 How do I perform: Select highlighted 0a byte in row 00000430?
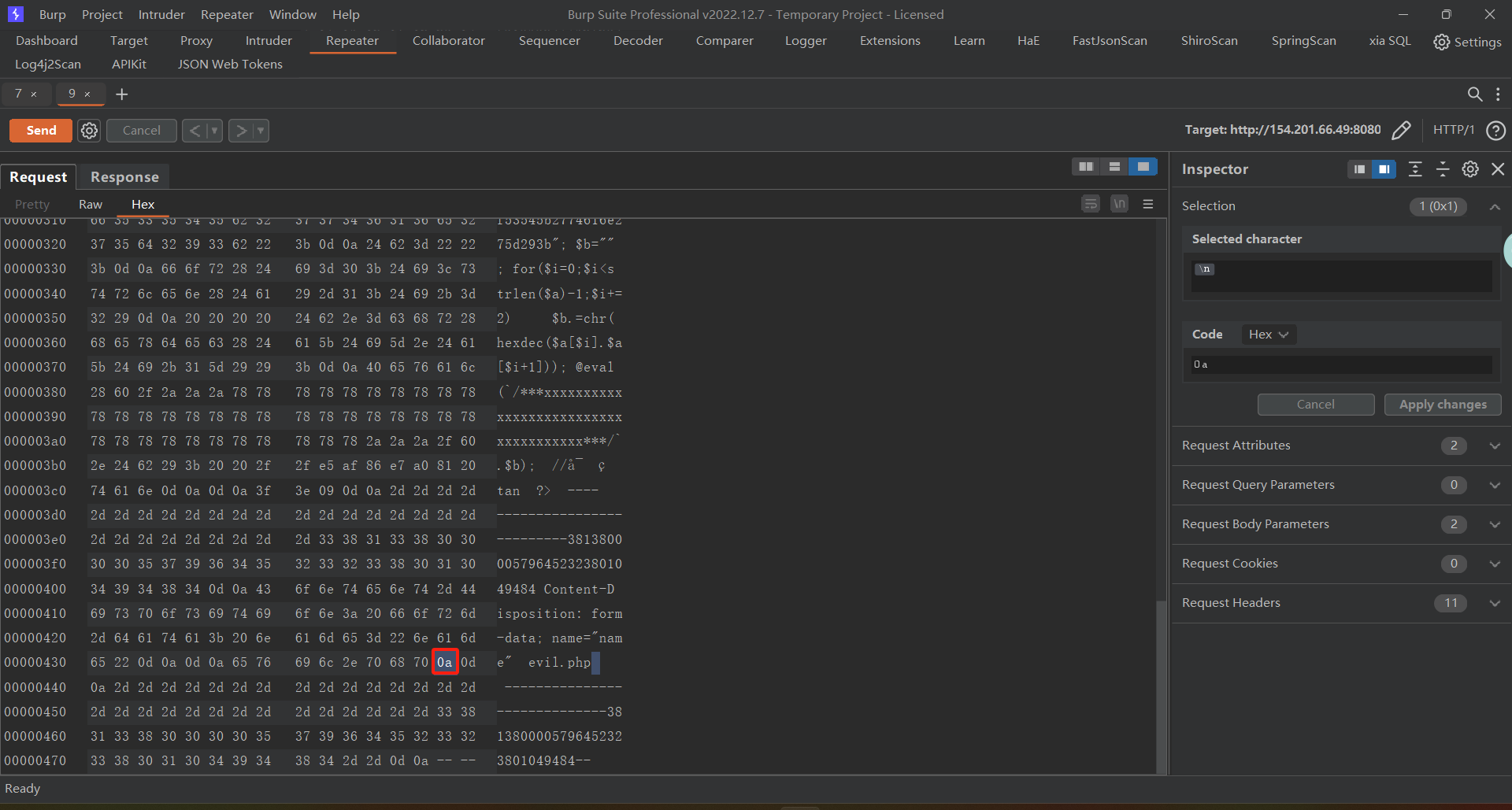click(445, 663)
